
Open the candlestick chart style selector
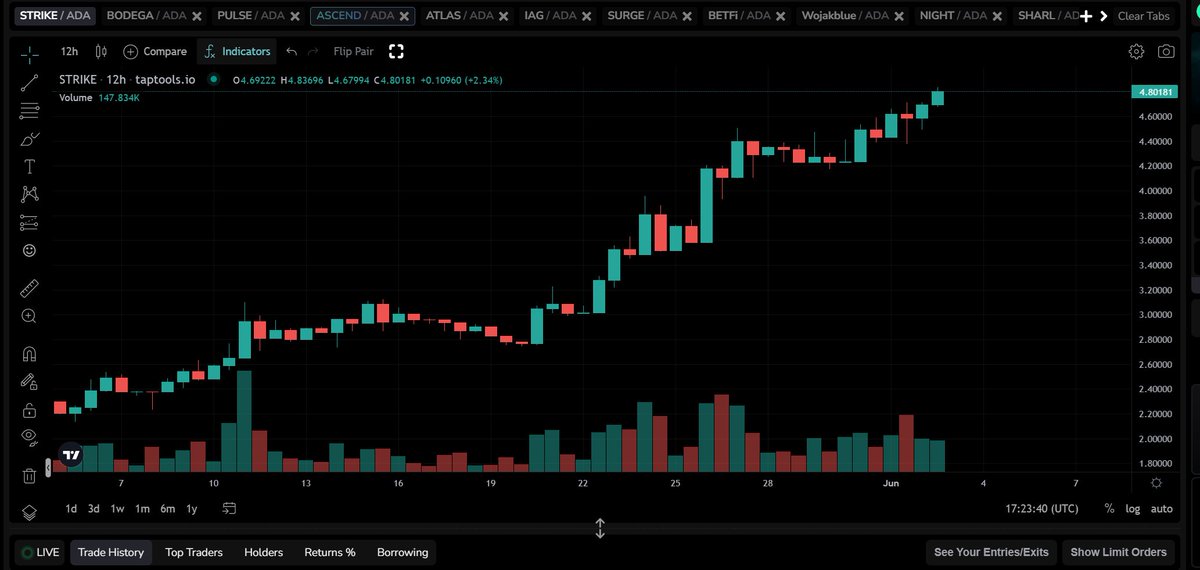pos(101,51)
